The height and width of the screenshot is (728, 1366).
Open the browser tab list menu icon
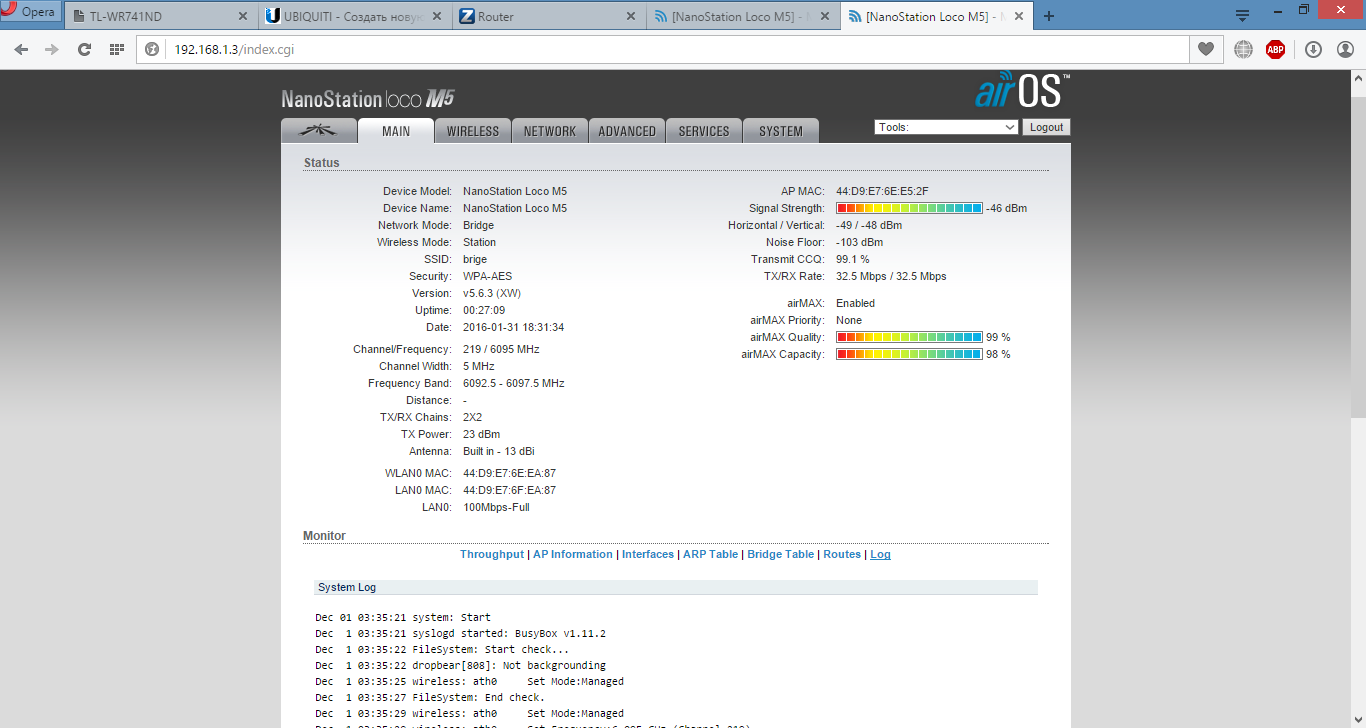1242,15
